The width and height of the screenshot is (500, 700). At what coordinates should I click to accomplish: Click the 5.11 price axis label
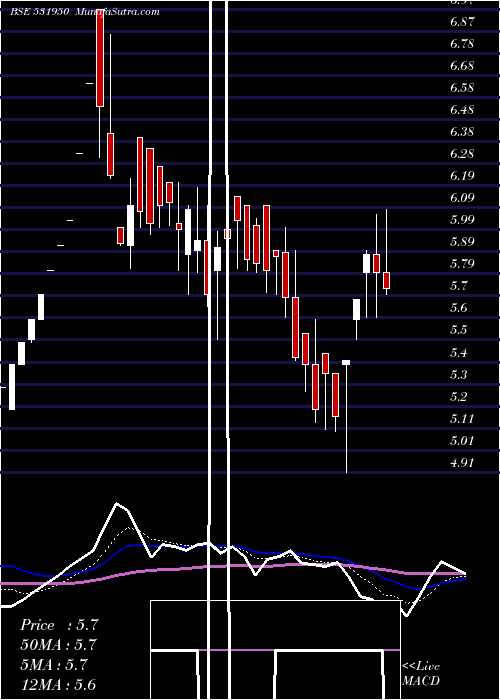[462, 419]
